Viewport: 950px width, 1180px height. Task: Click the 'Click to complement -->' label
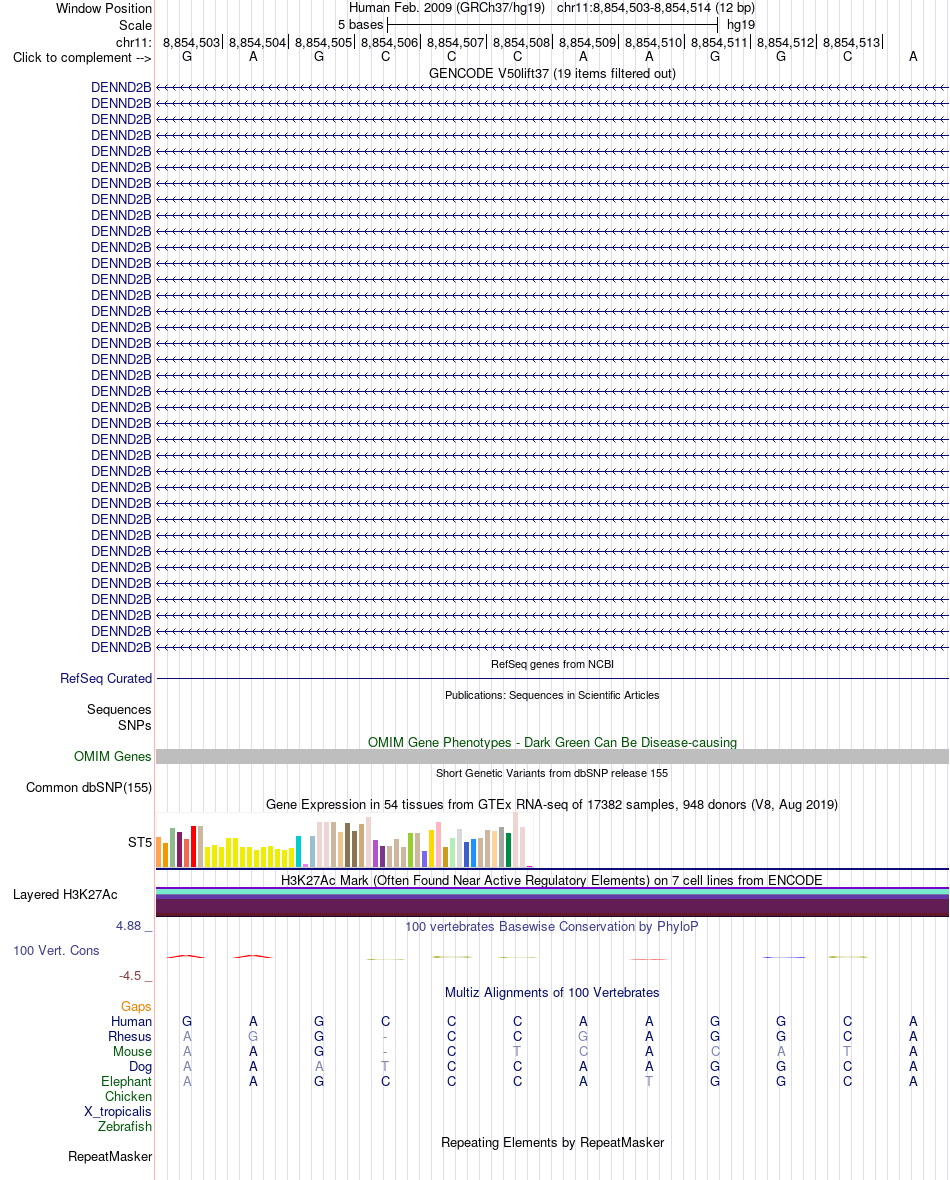(x=82, y=57)
